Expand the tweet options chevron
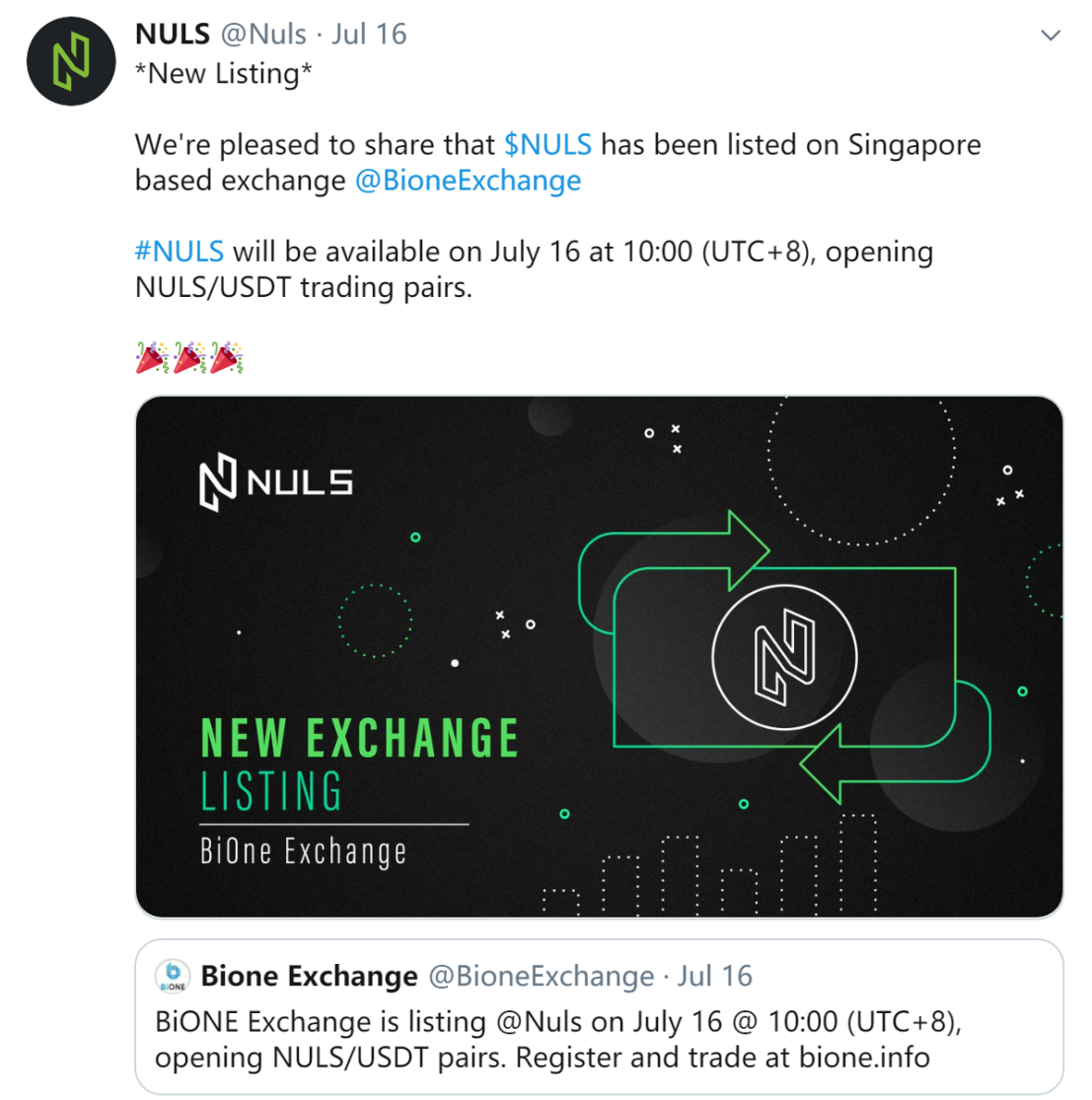 coord(1050,36)
